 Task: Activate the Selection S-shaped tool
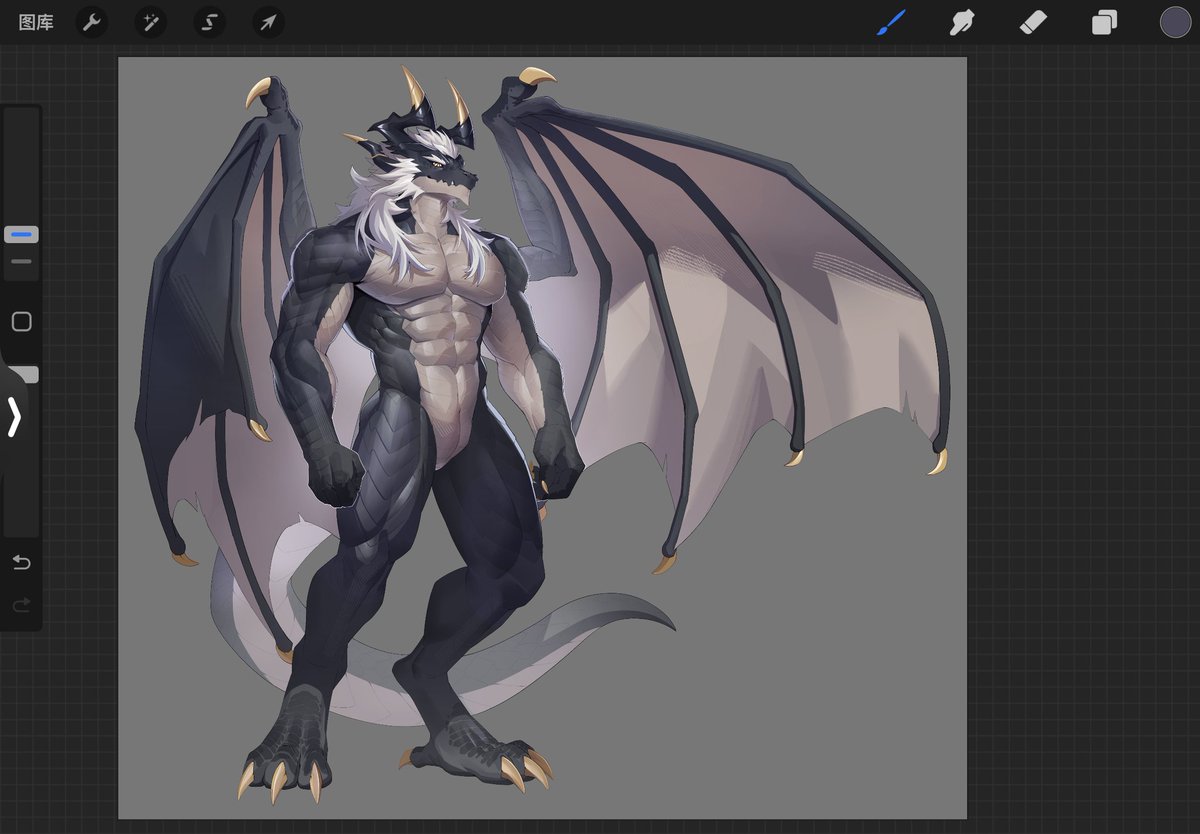tap(209, 22)
